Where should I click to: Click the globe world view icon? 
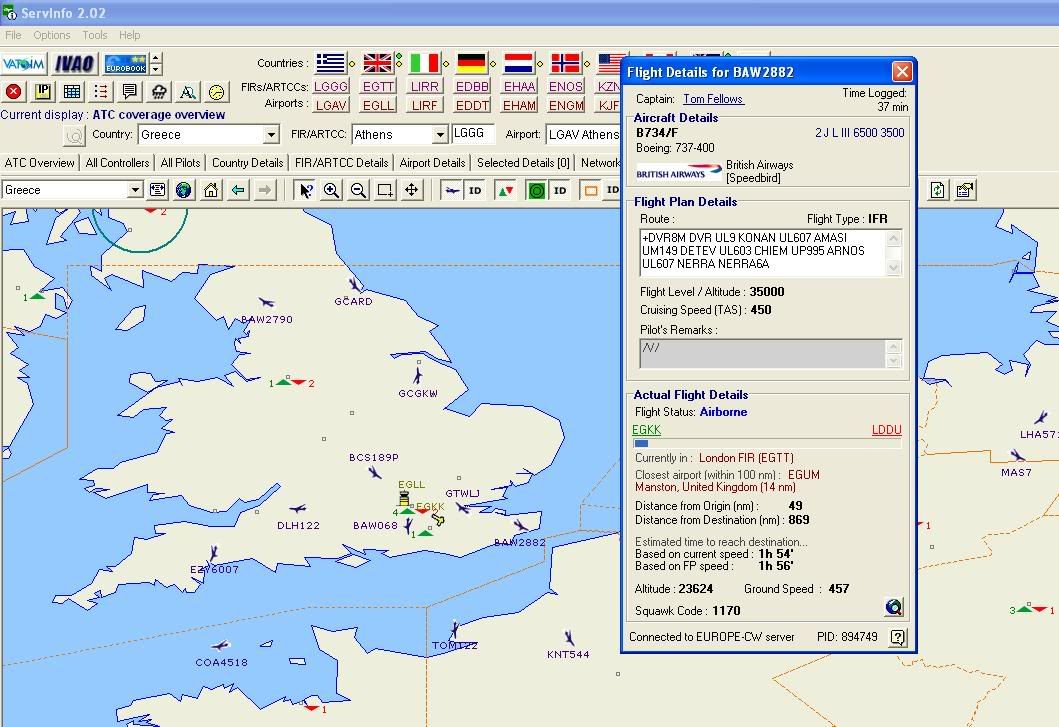click(184, 190)
